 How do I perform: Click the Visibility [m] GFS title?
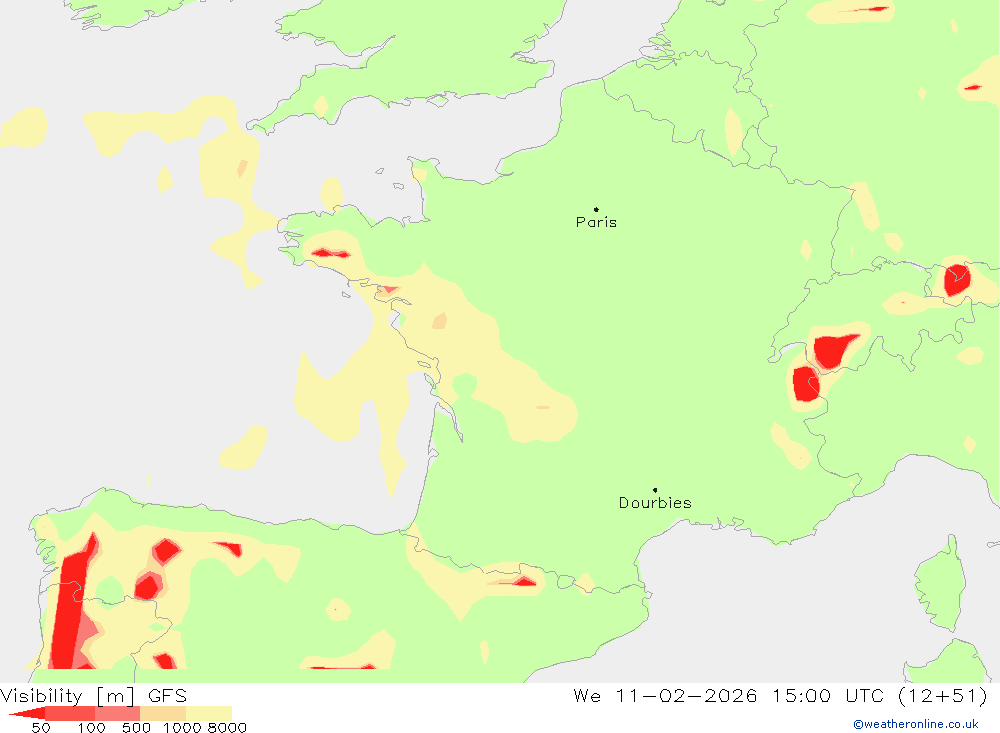[x=94, y=695]
